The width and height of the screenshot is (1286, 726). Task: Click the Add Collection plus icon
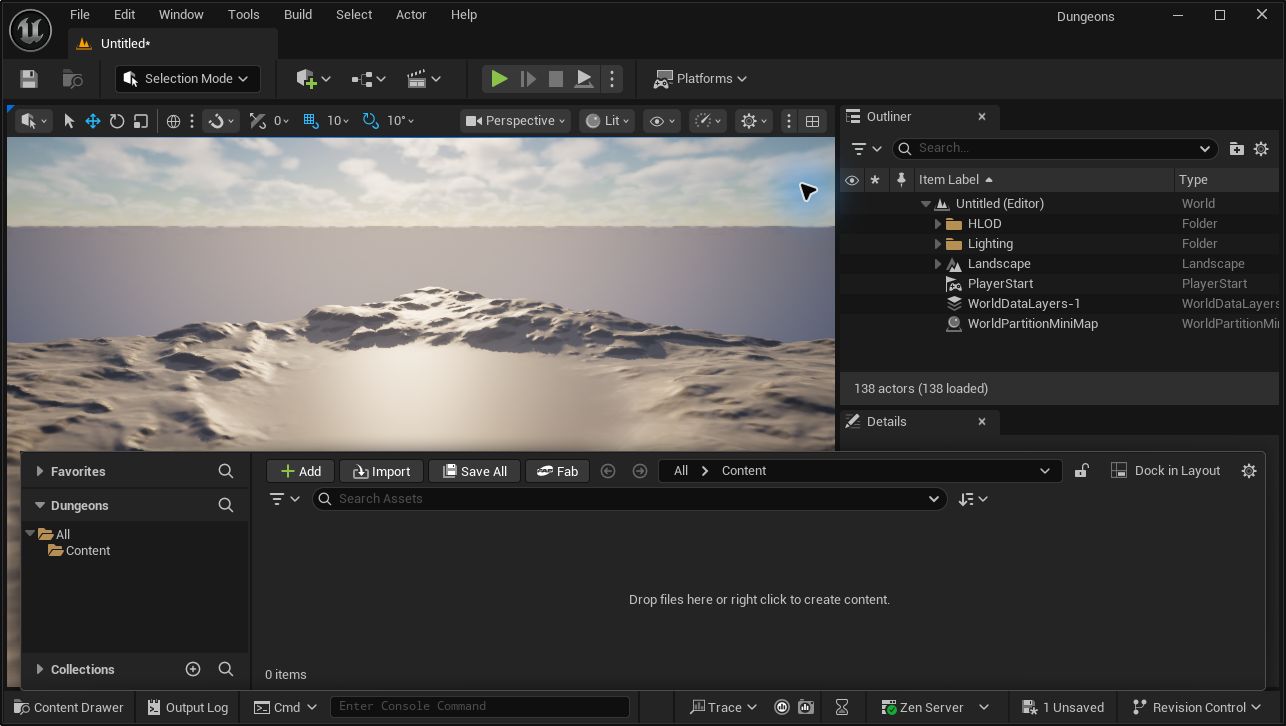click(193, 669)
